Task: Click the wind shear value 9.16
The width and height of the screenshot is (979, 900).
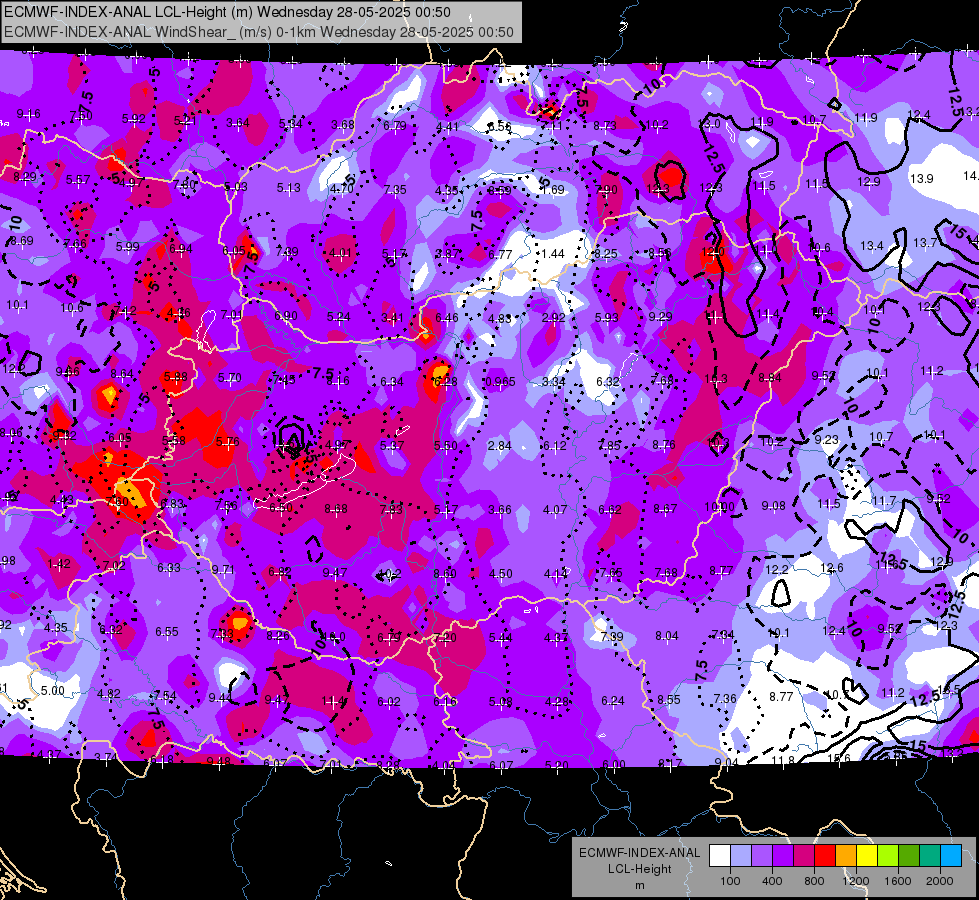Action: pyautogui.click(x=29, y=114)
